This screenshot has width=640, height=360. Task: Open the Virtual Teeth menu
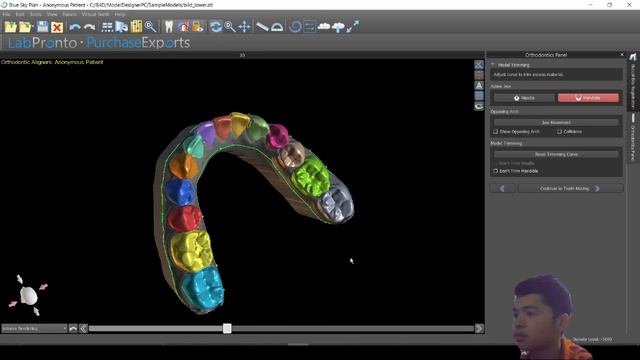coord(95,14)
